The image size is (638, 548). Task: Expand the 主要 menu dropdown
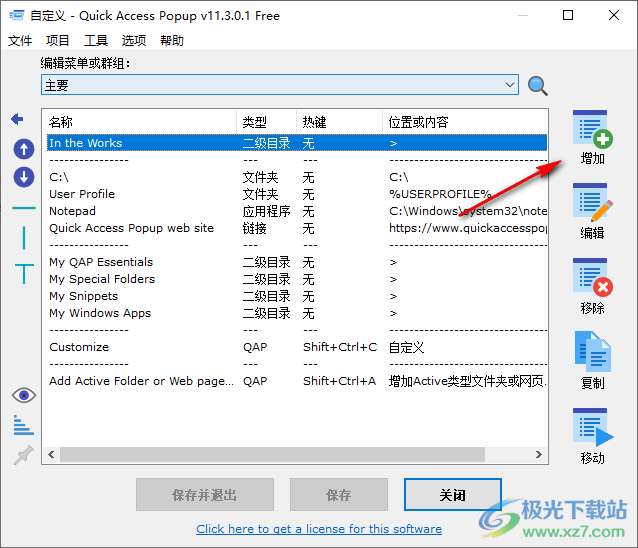click(x=509, y=85)
